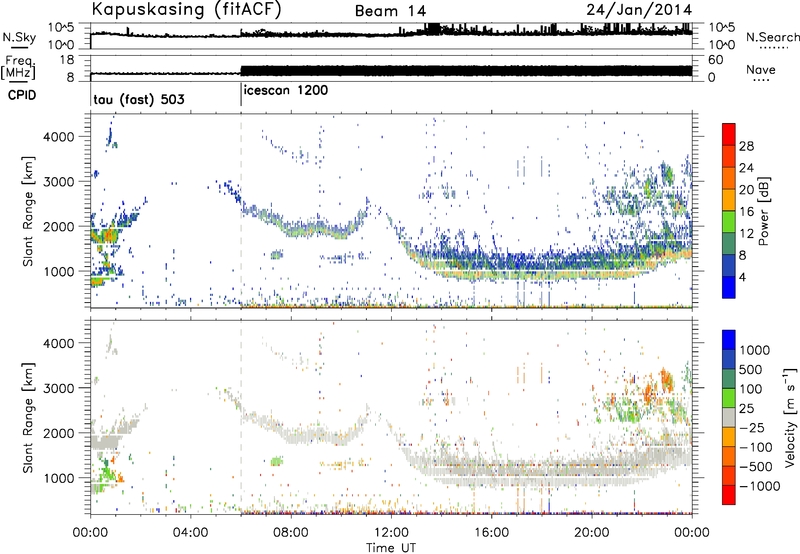This screenshot has height=554, width=800.
Task: Click the '4' tick on the Power colorbar
Action: point(742,277)
